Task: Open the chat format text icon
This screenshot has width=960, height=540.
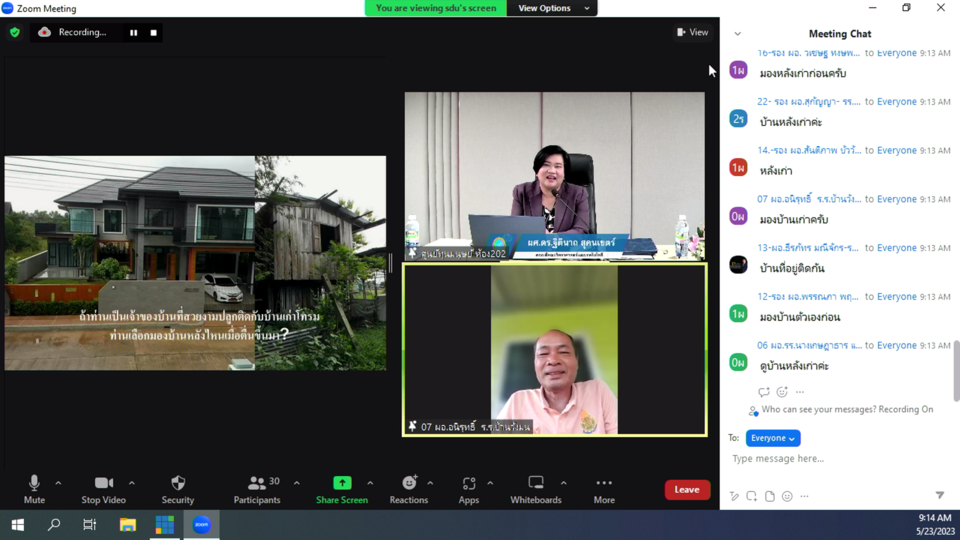Action: [x=734, y=496]
